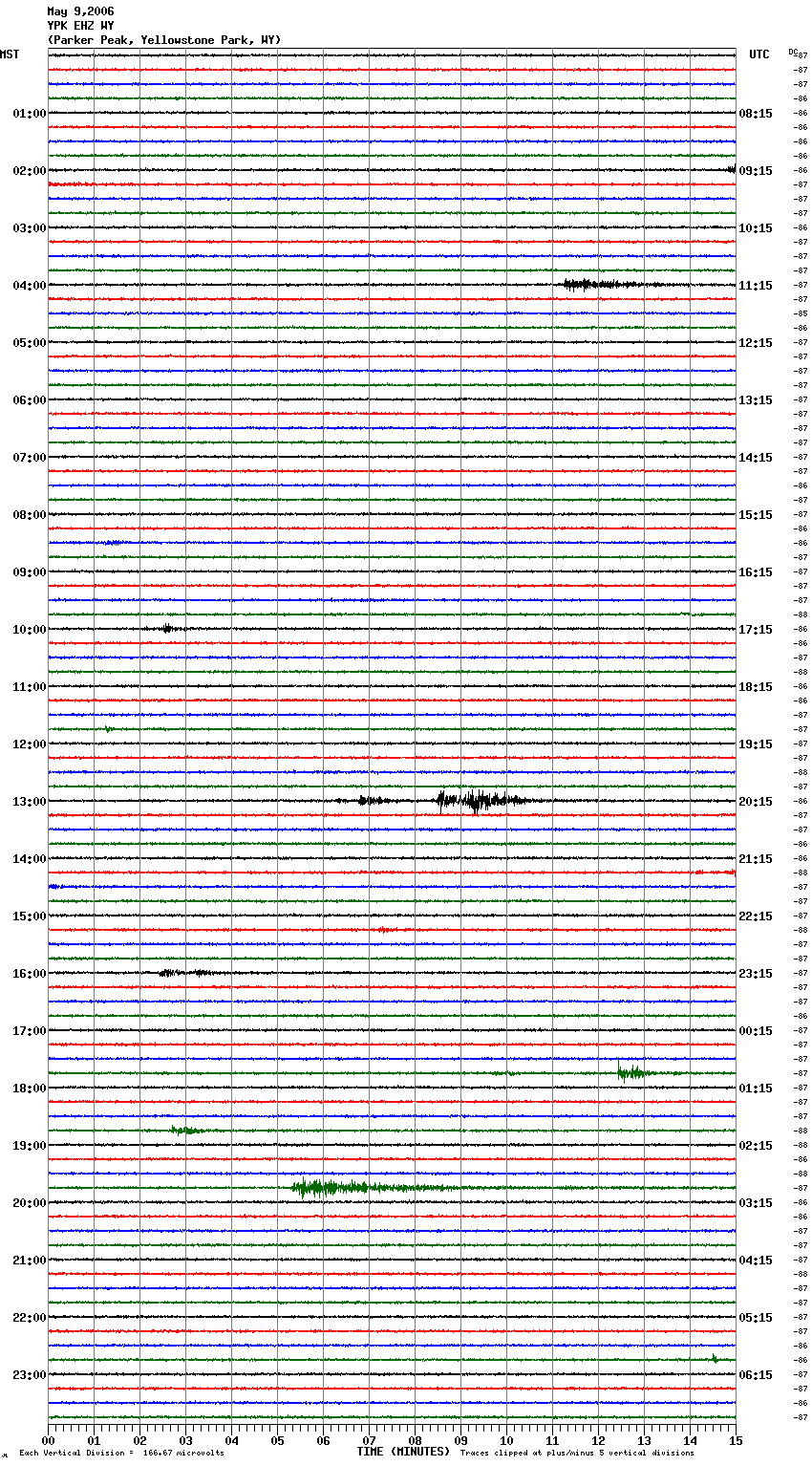
Task: Click the 03:15 UTC time label
Action: pyautogui.click(x=756, y=1203)
